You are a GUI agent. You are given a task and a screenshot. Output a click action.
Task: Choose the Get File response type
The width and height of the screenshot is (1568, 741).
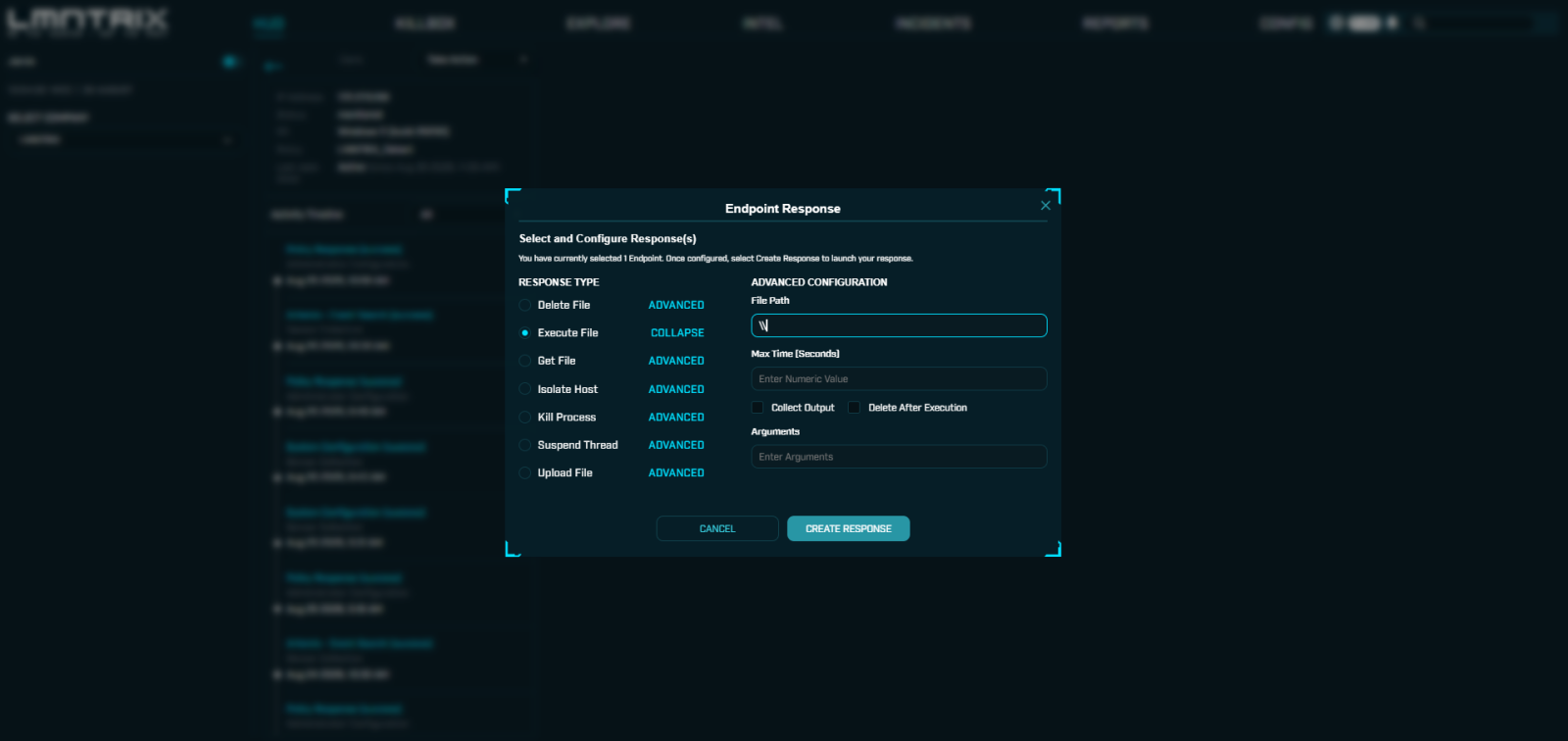(x=525, y=361)
